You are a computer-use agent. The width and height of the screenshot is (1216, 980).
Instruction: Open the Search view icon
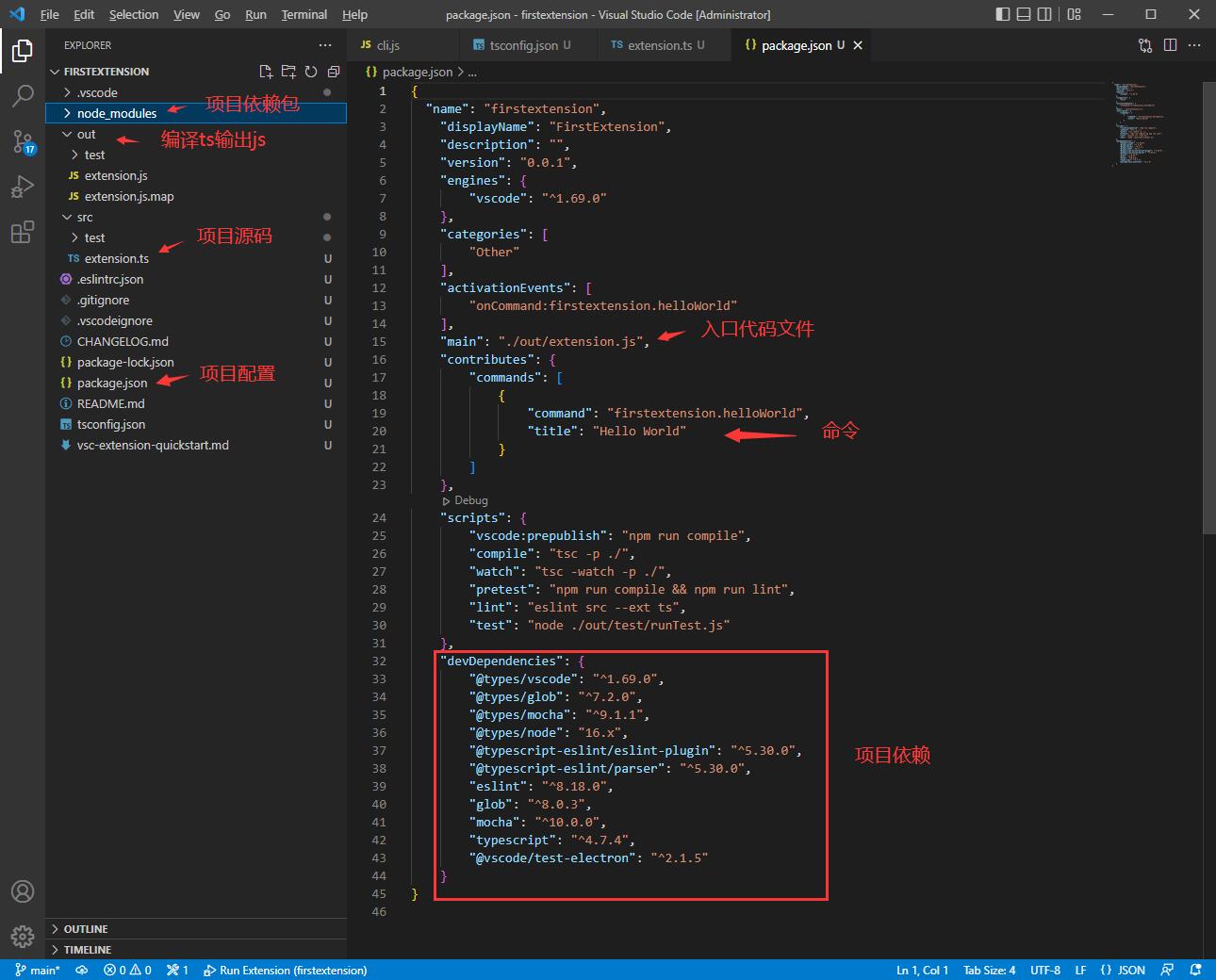coord(23,95)
